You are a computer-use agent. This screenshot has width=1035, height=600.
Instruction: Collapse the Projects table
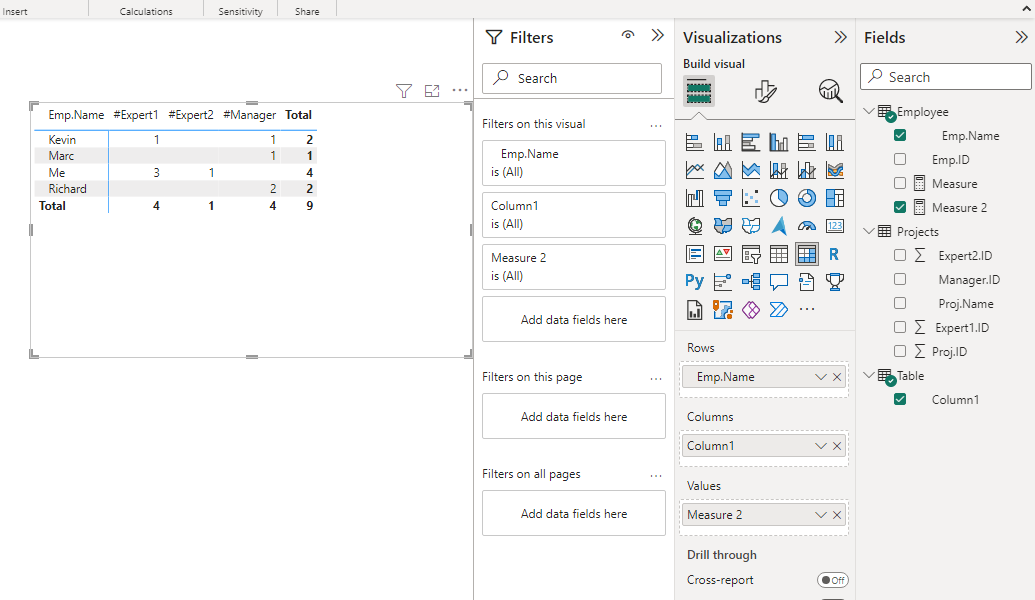pyautogui.click(x=869, y=231)
